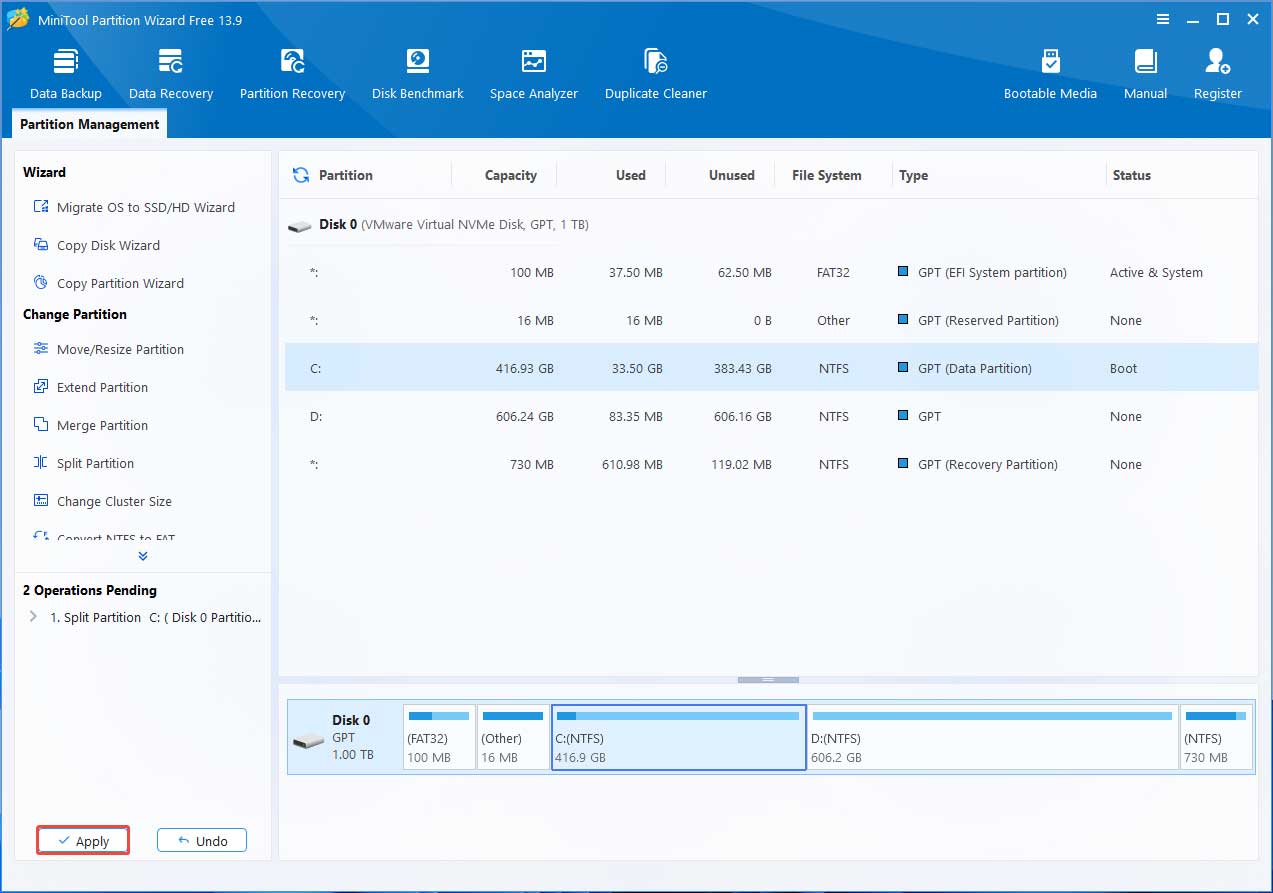This screenshot has width=1273, height=893.
Task: Refresh the partition list
Action: point(300,175)
